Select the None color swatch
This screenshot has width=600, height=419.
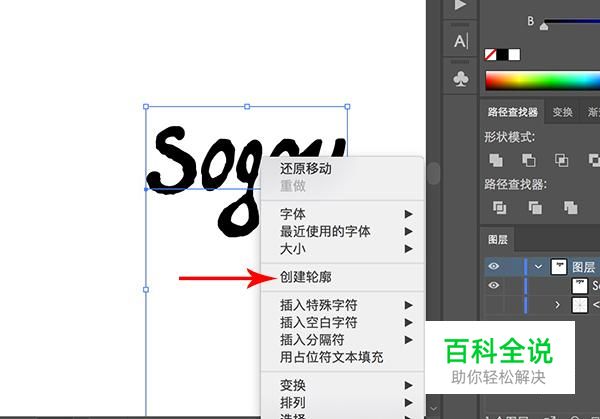[x=490, y=54]
